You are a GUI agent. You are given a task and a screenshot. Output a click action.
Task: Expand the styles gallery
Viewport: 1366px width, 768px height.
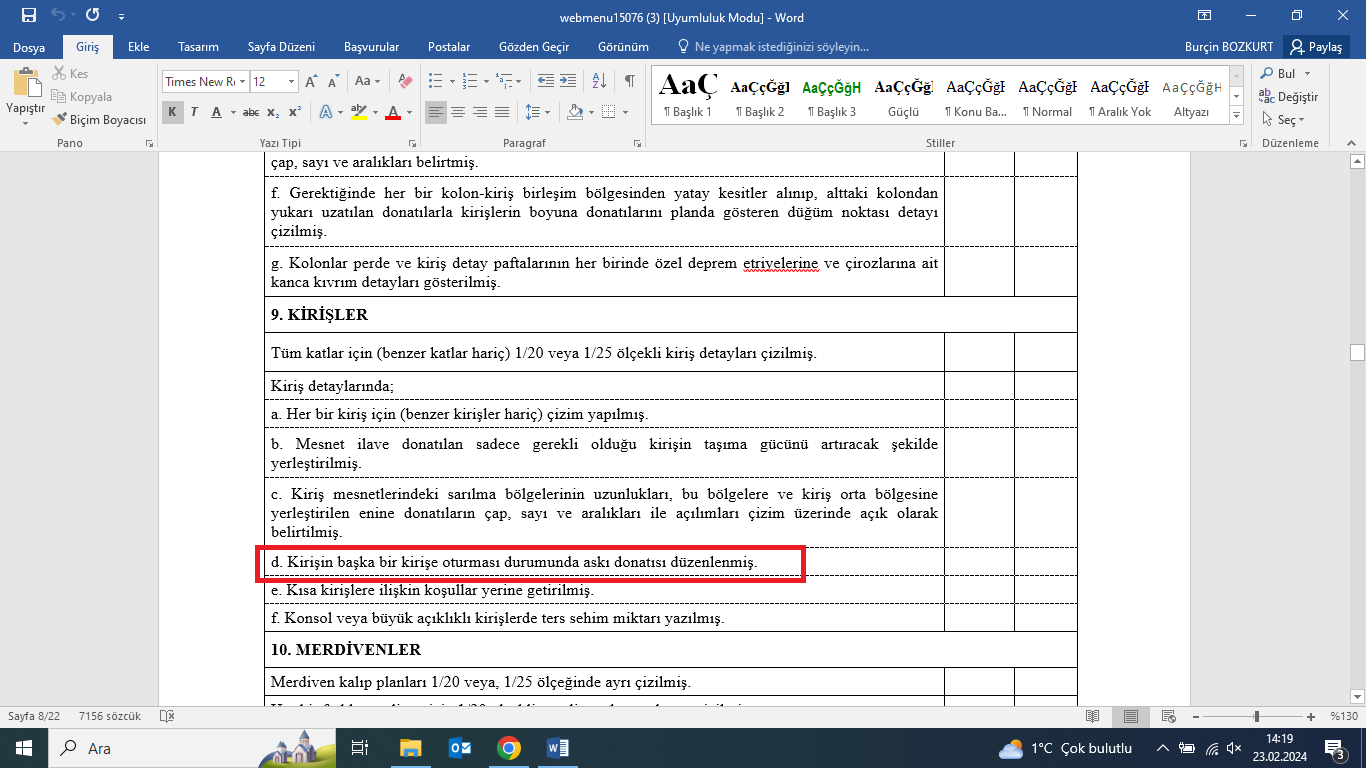1237,116
